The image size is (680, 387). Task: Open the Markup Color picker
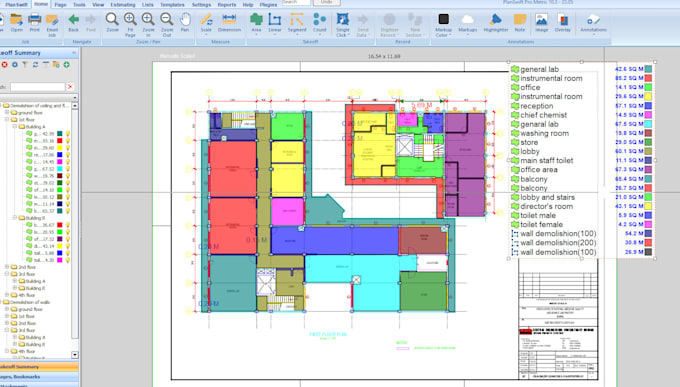tap(444, 25)
